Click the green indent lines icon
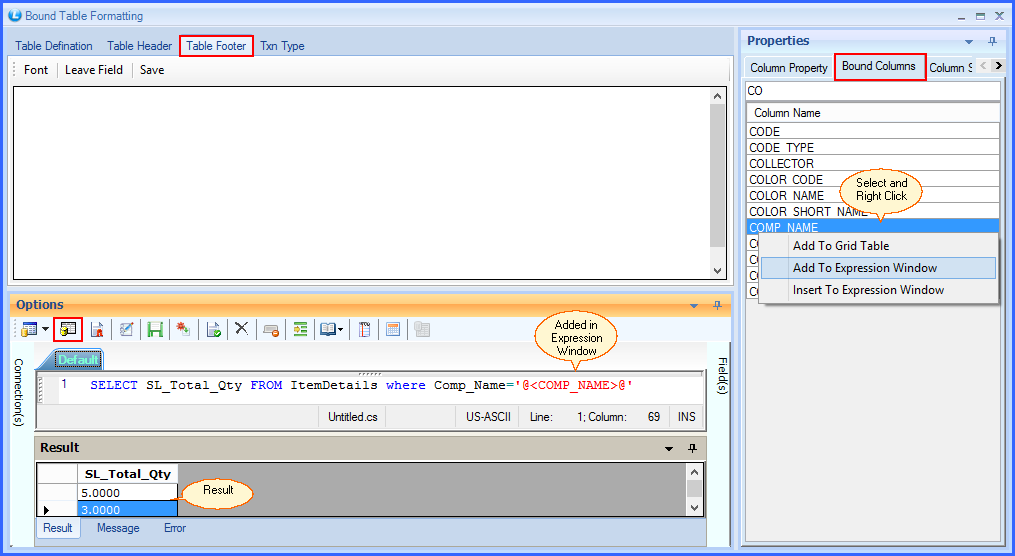Image resolution: width=1015 pixels, height=556 pixels. (300, 329)
